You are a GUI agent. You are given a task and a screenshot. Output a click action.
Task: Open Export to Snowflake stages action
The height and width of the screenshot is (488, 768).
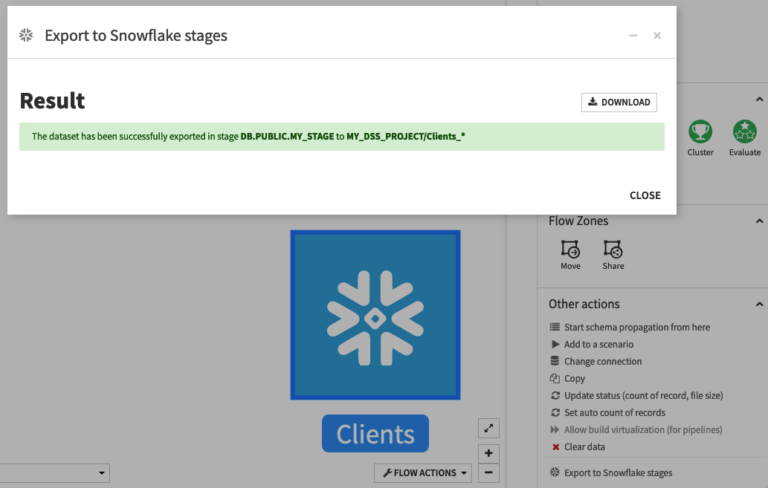[618, 472]
